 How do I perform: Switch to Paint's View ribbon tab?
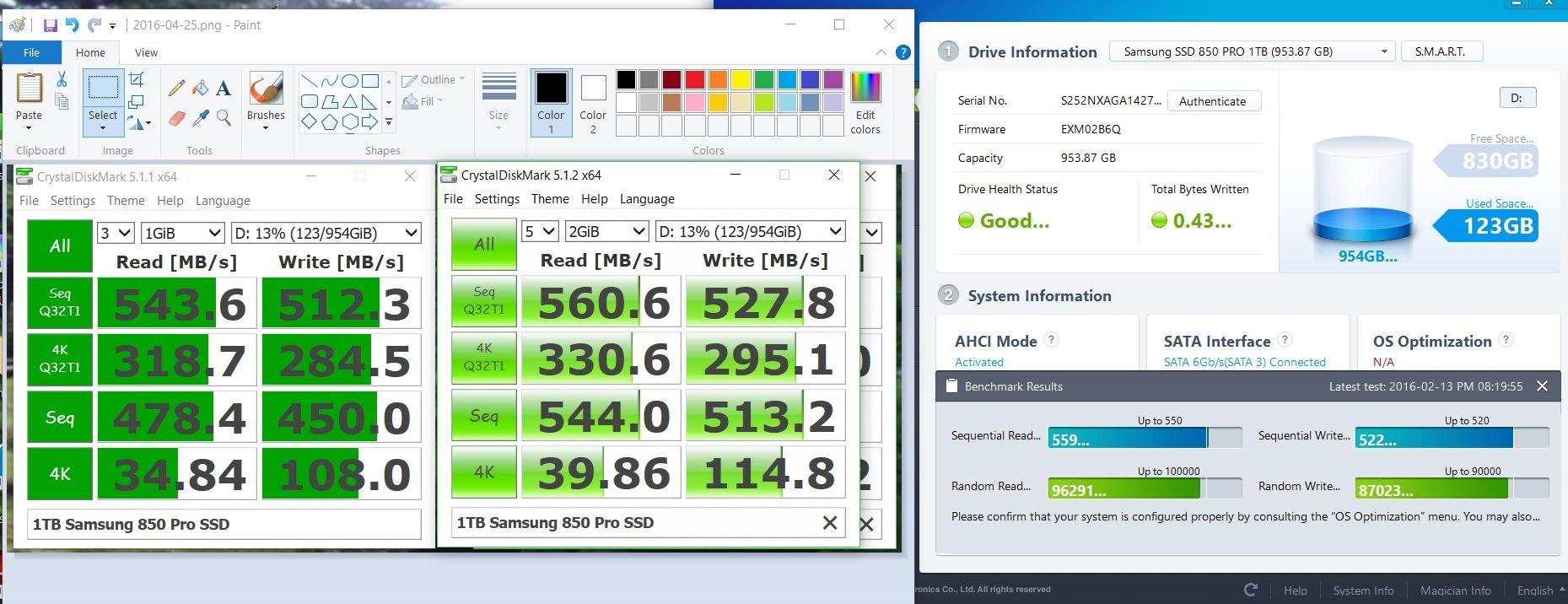[x=146, y=52]
